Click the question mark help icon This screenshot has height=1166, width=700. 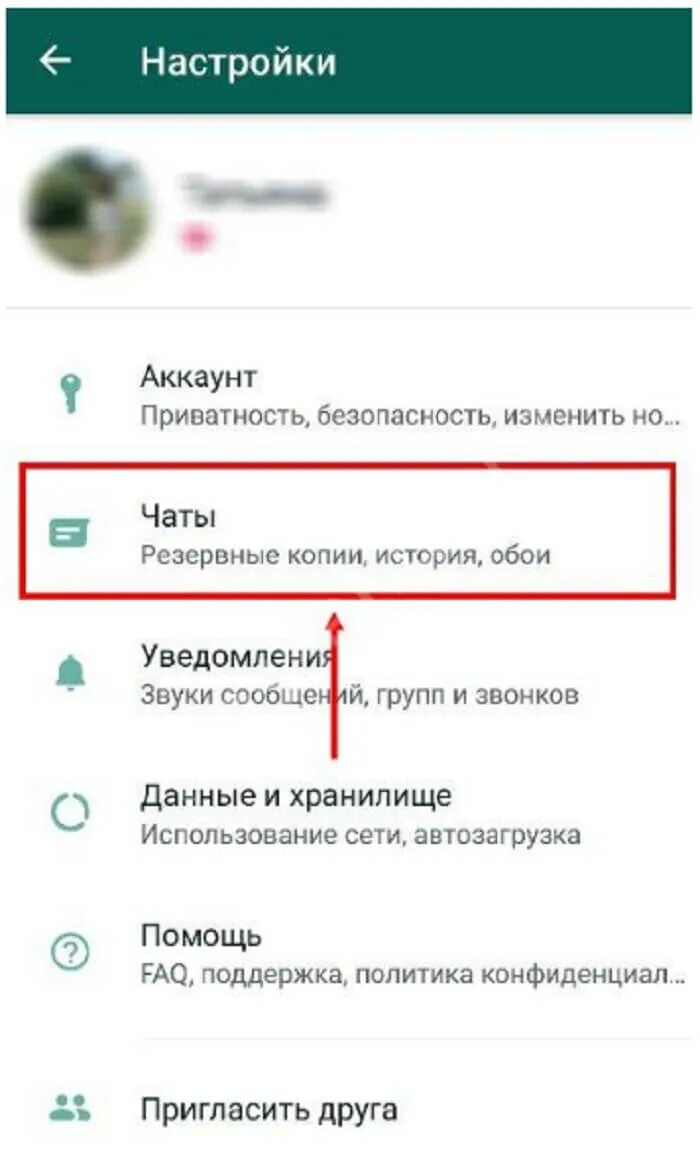(70, 952)
